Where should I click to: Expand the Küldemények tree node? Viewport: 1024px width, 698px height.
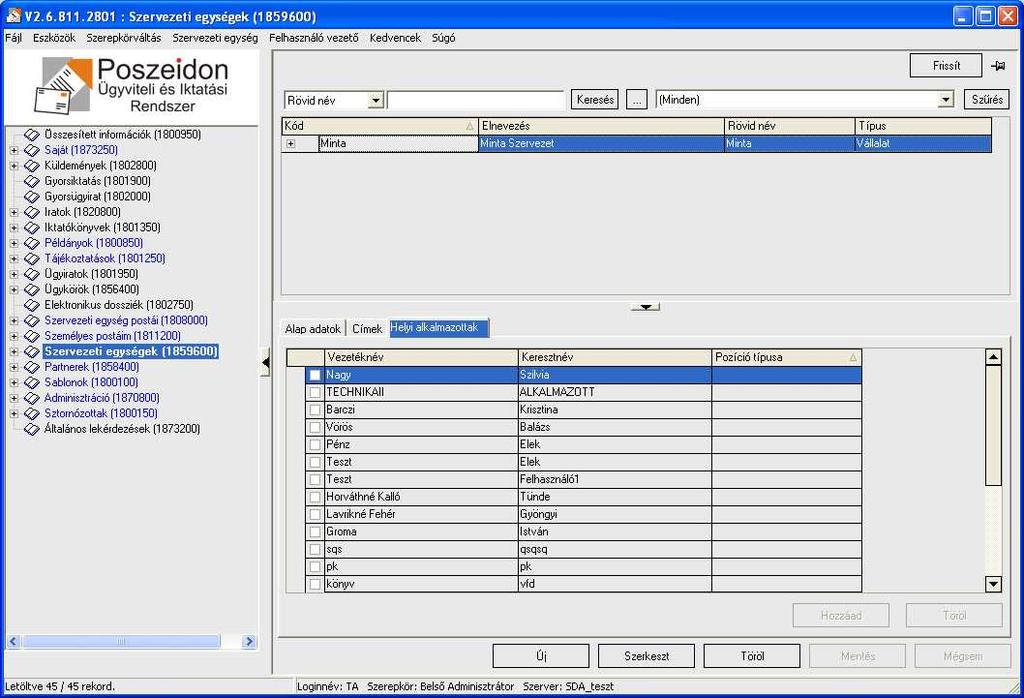[14, 166]
